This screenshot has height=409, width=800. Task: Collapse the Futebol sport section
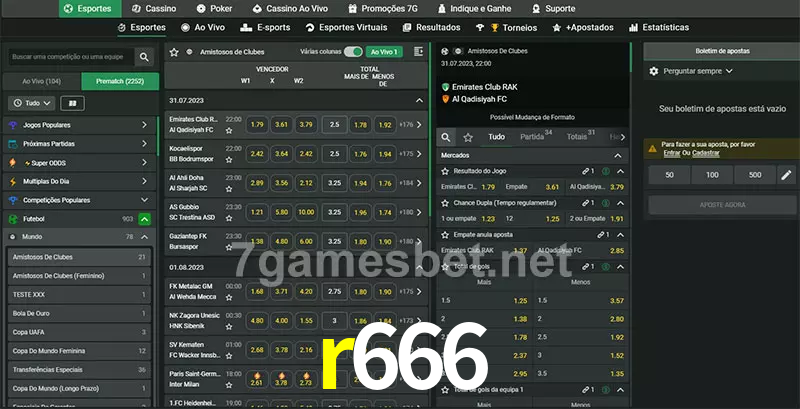[144, 219]
